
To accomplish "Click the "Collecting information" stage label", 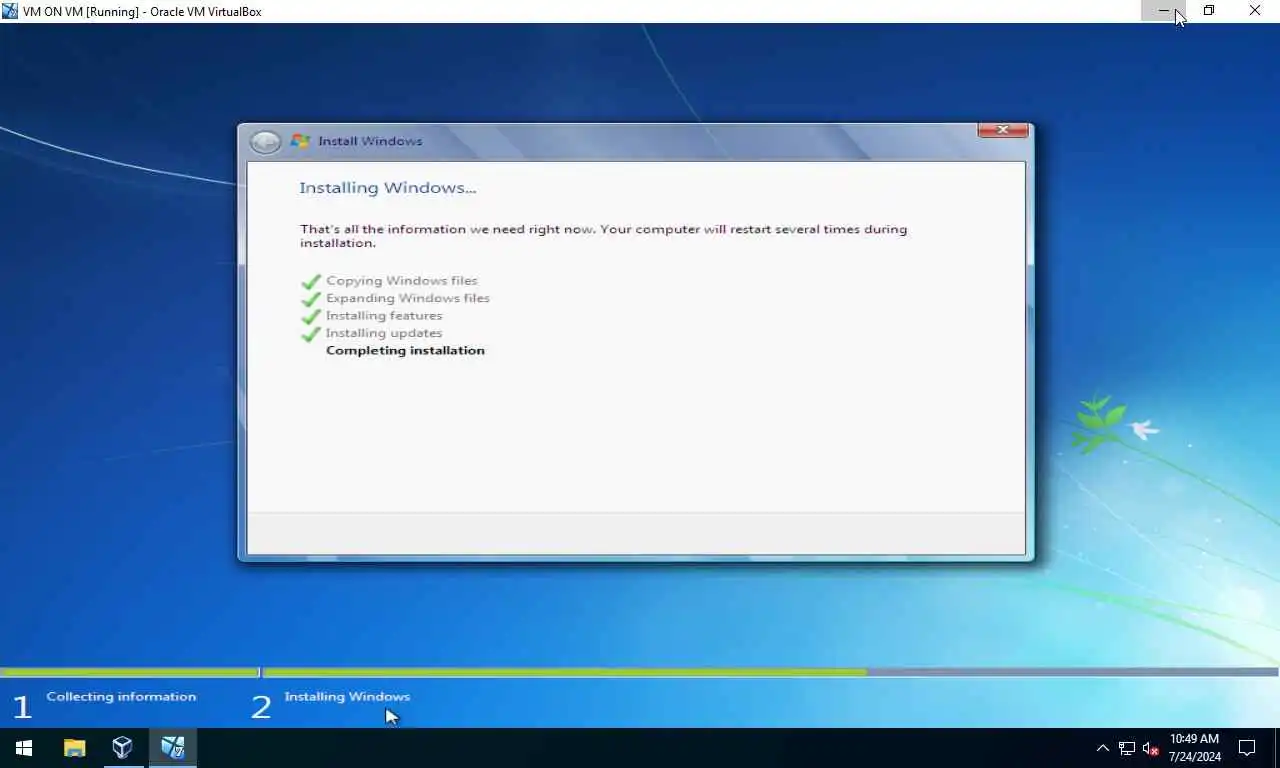I will (x=121, y=697).
